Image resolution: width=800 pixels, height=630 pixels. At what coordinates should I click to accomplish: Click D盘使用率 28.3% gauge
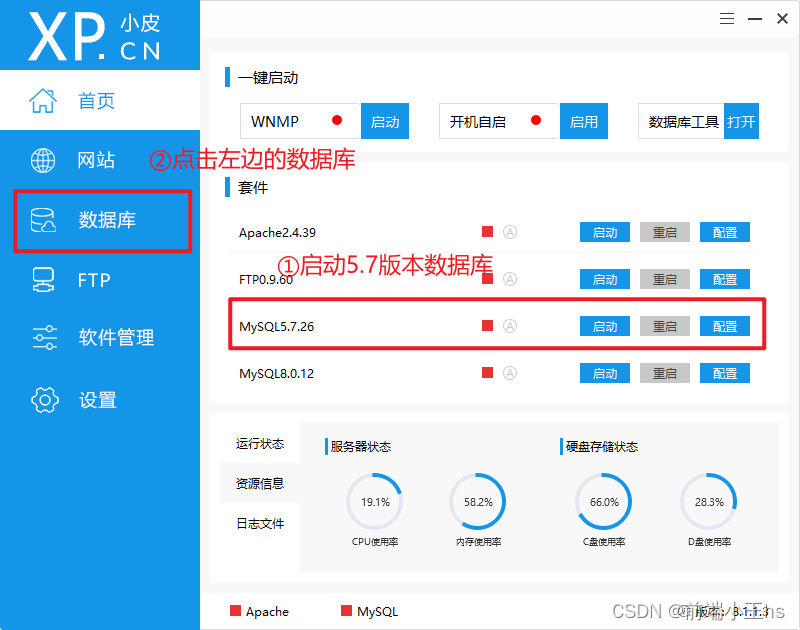709,502
